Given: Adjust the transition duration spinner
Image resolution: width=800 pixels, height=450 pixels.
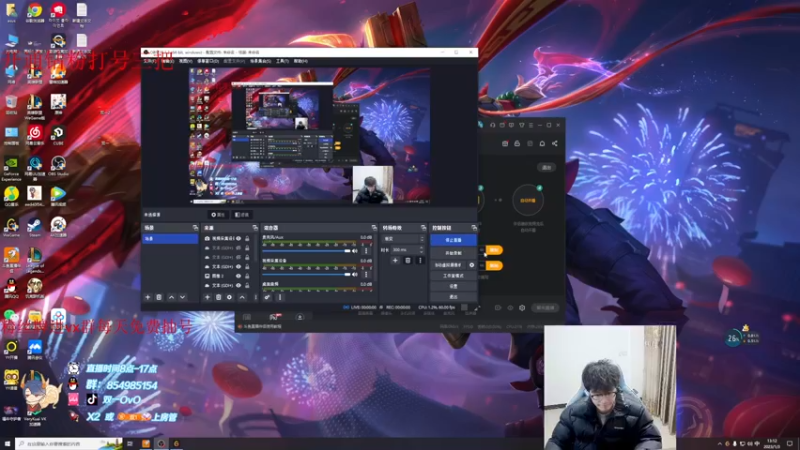Looking at the screenshot, I should pos(421,249).
